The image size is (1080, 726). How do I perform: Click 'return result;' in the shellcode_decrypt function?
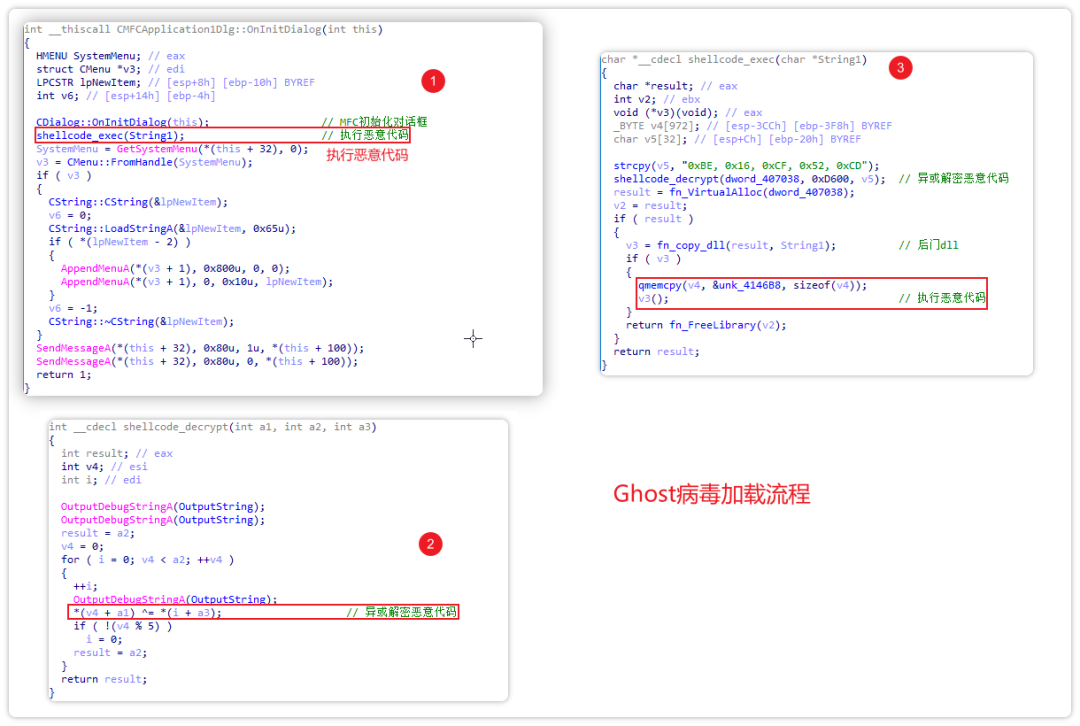[104, 679]
